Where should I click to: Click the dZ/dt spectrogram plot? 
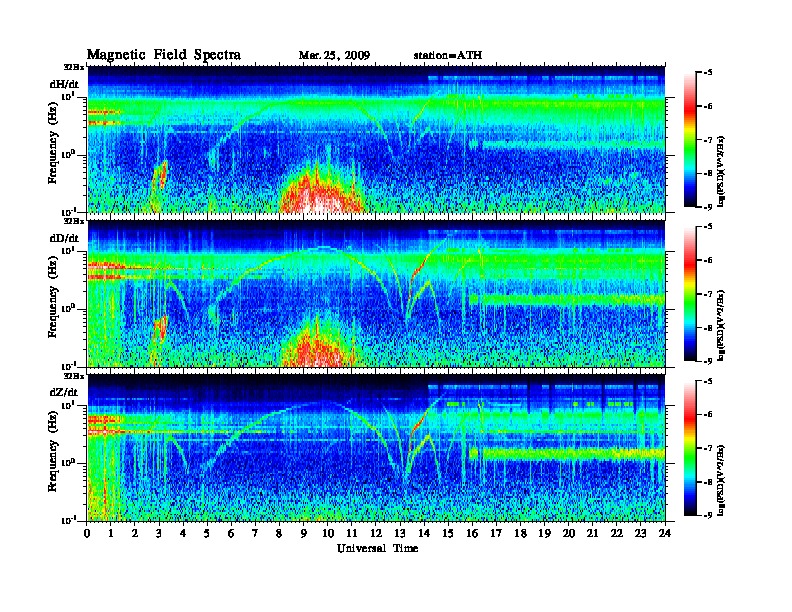(376, 448)
